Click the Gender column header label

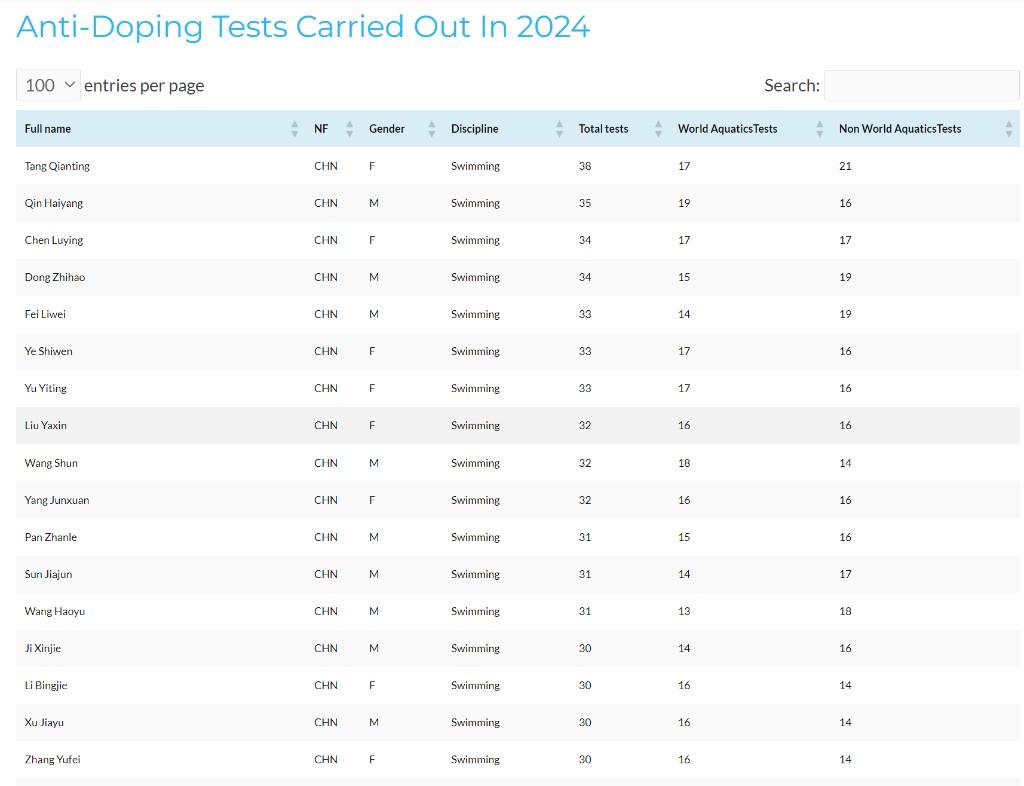coord(387,129)
